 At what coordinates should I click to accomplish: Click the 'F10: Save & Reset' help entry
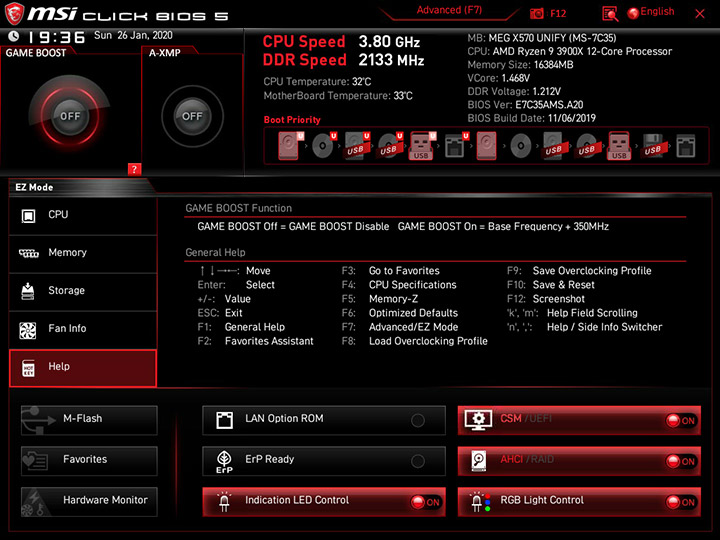click(551, 285)
